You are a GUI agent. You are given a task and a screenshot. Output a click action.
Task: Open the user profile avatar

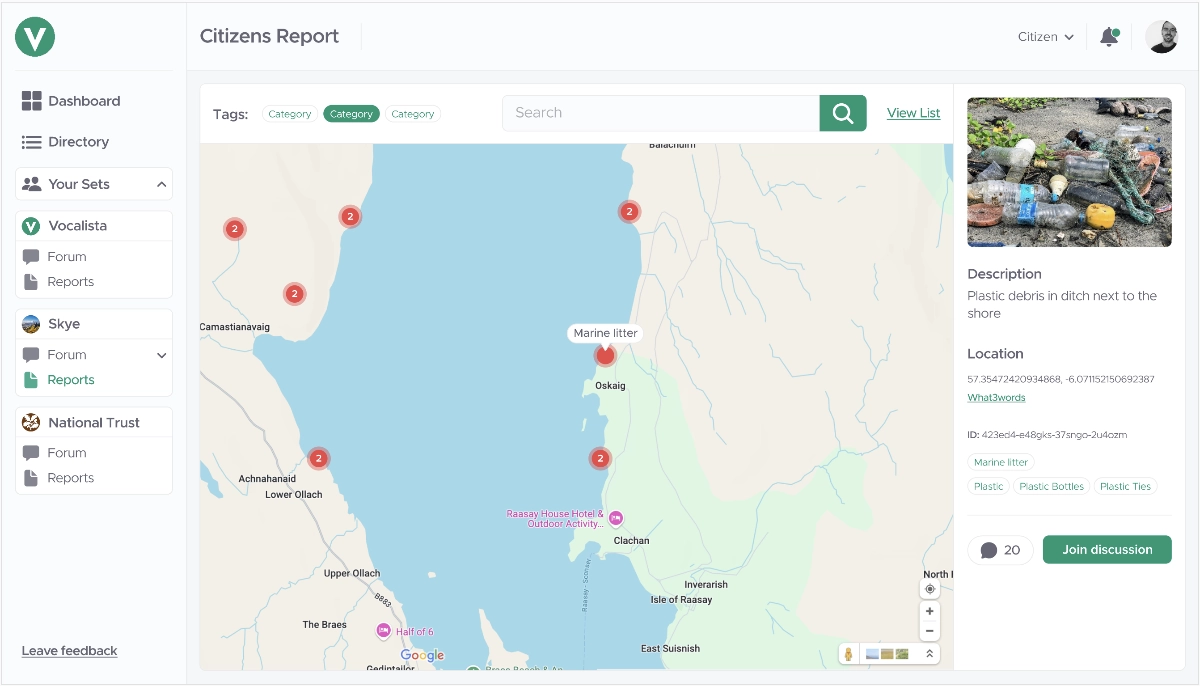pyautogui.click(x=1161, y=37)
